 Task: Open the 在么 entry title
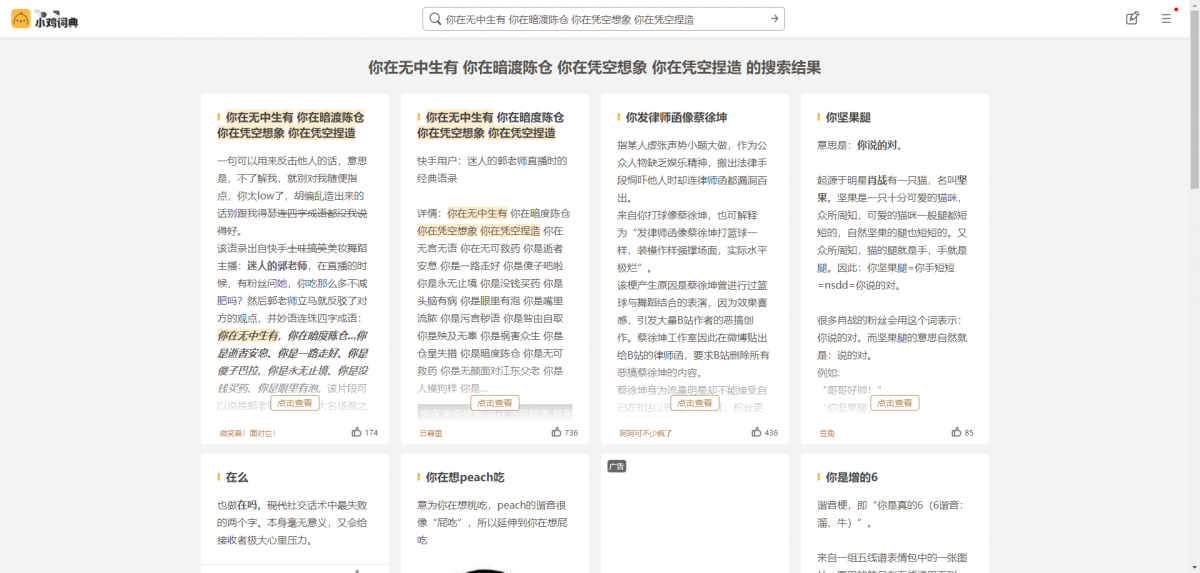click(236, 477)
